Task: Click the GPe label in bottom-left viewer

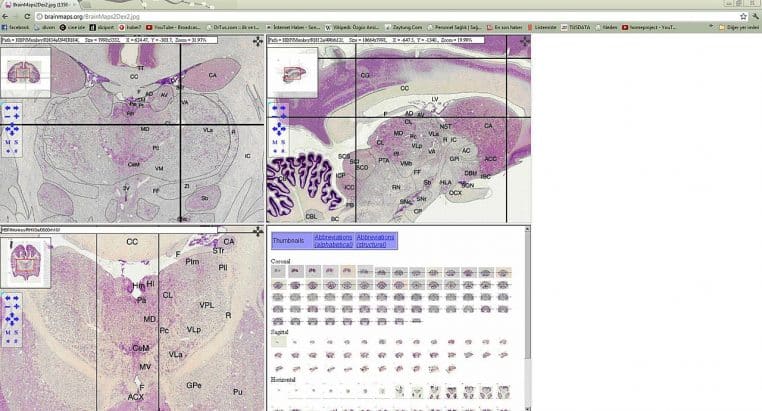Action: (x=194, y=385)
